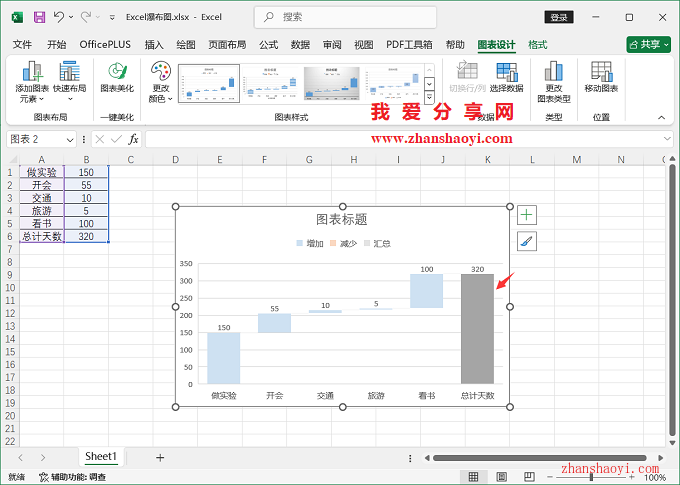Open chart styles brush button beside chart

pos(527,241)
